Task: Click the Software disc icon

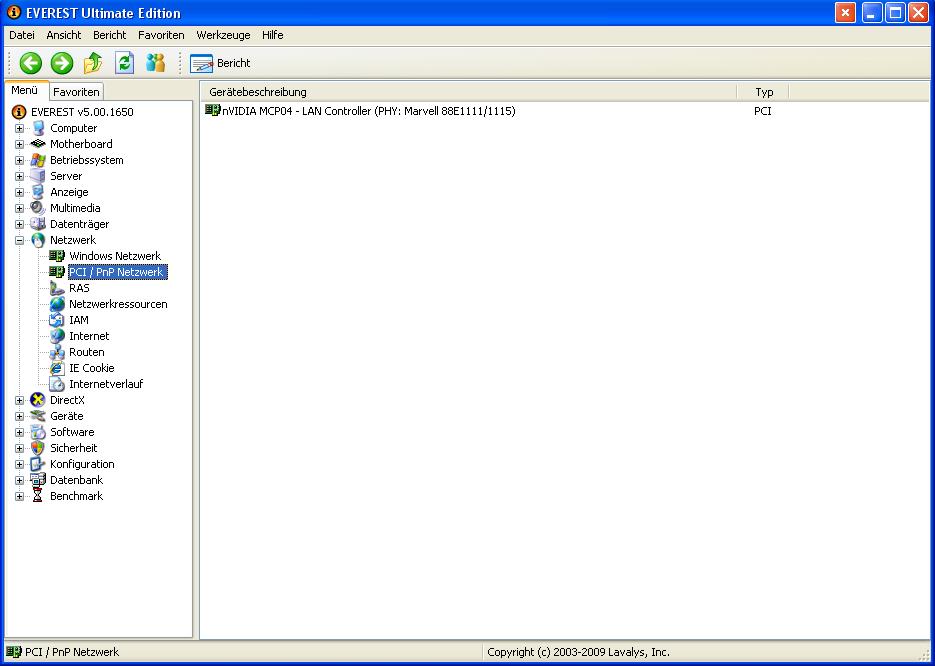Action: [38, 432]
